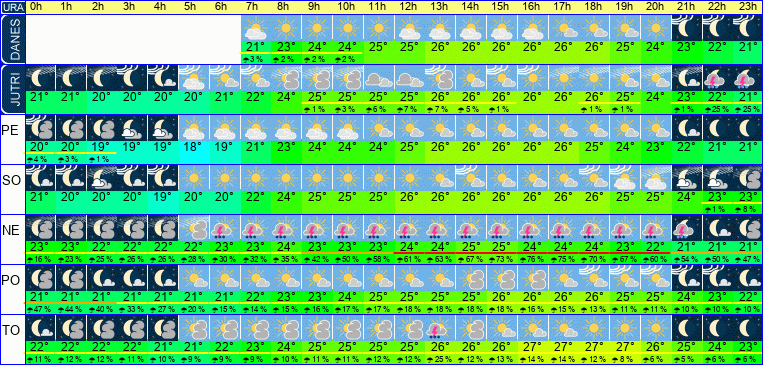763x365 pixels.
Task: Click the NE day label
Action: pyautogui.click(x=10, y=230)
